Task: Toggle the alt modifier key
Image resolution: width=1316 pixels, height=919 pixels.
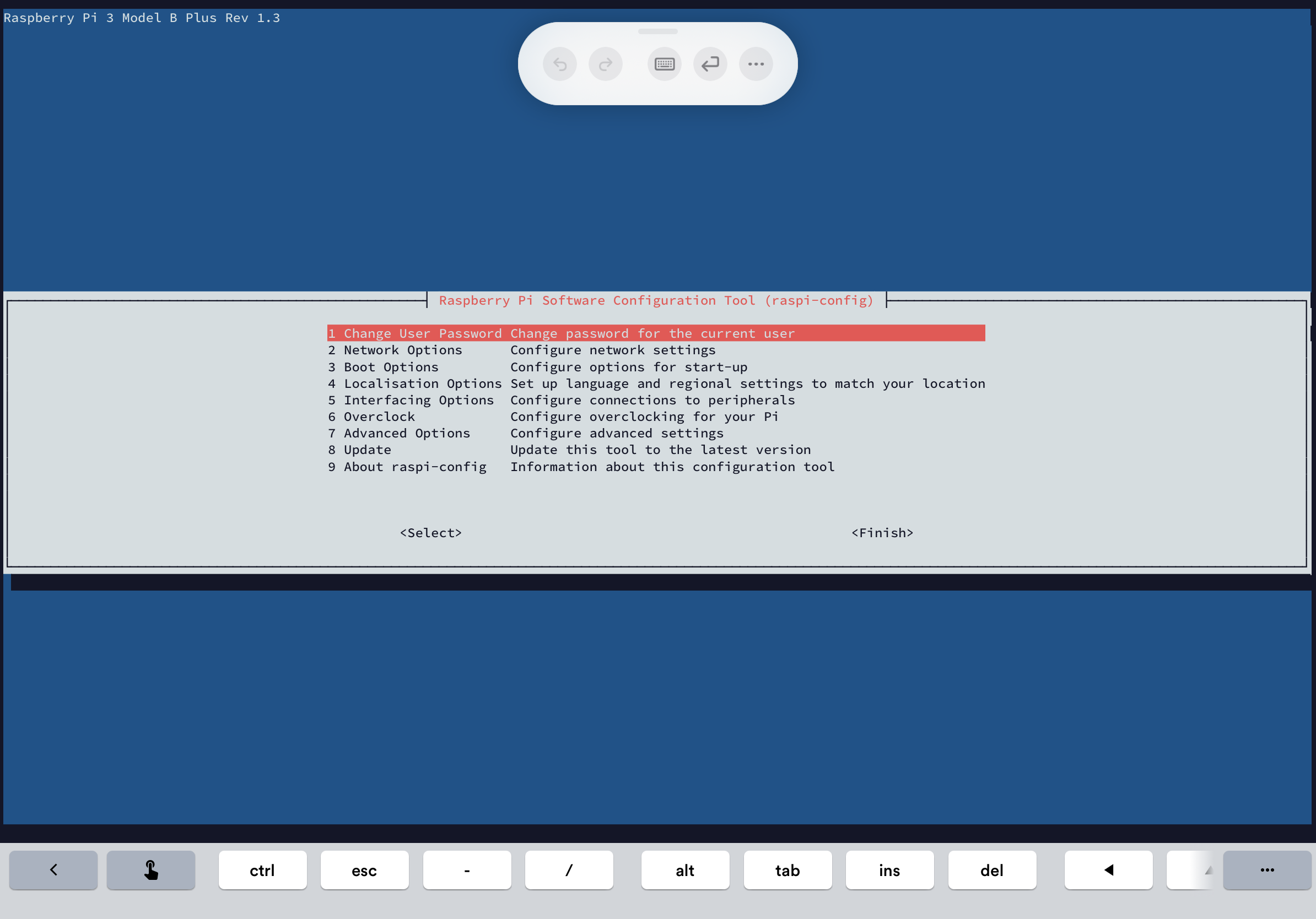Action: [685, 870]
